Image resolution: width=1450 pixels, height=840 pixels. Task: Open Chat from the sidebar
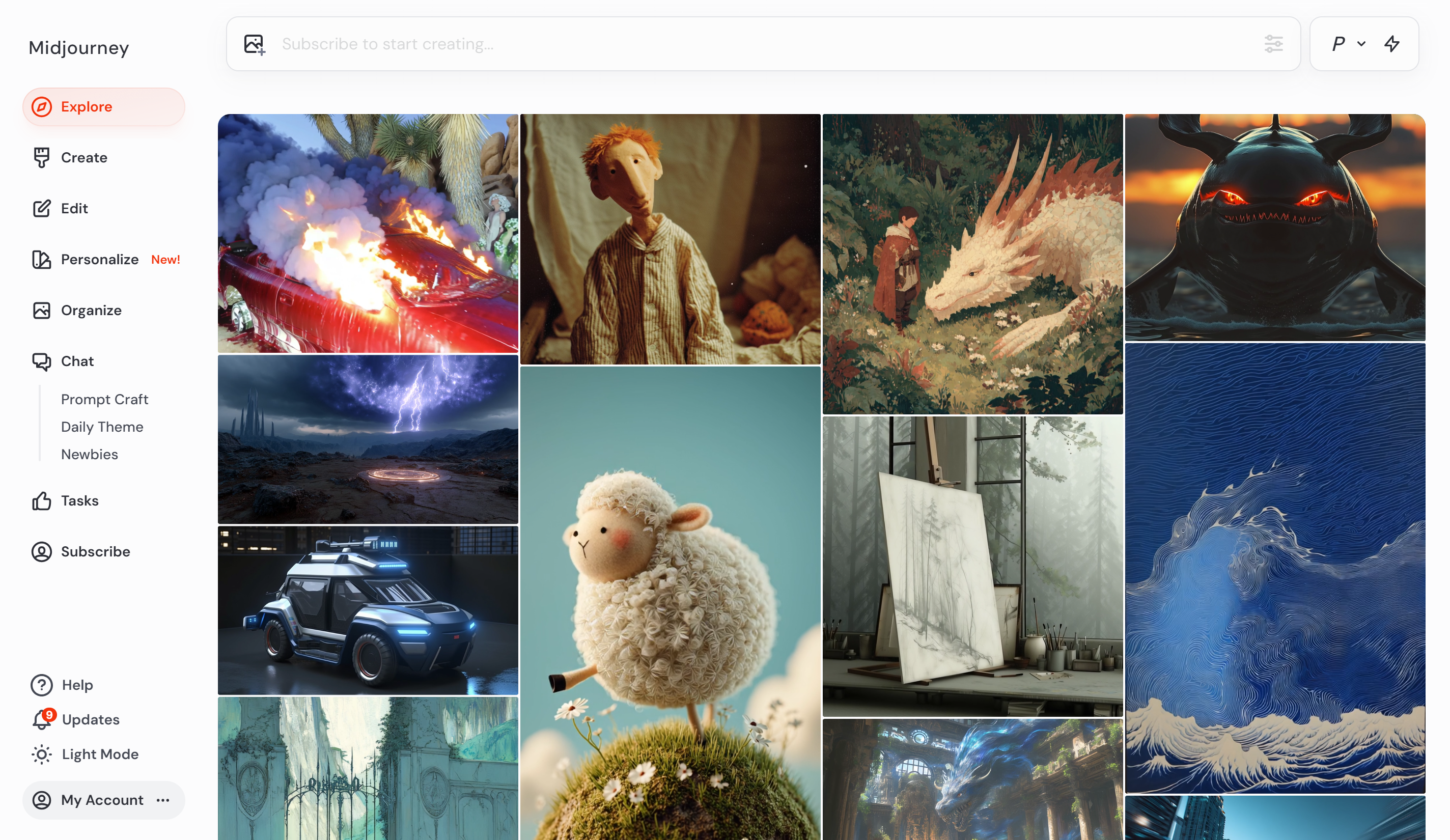[76, 361]
